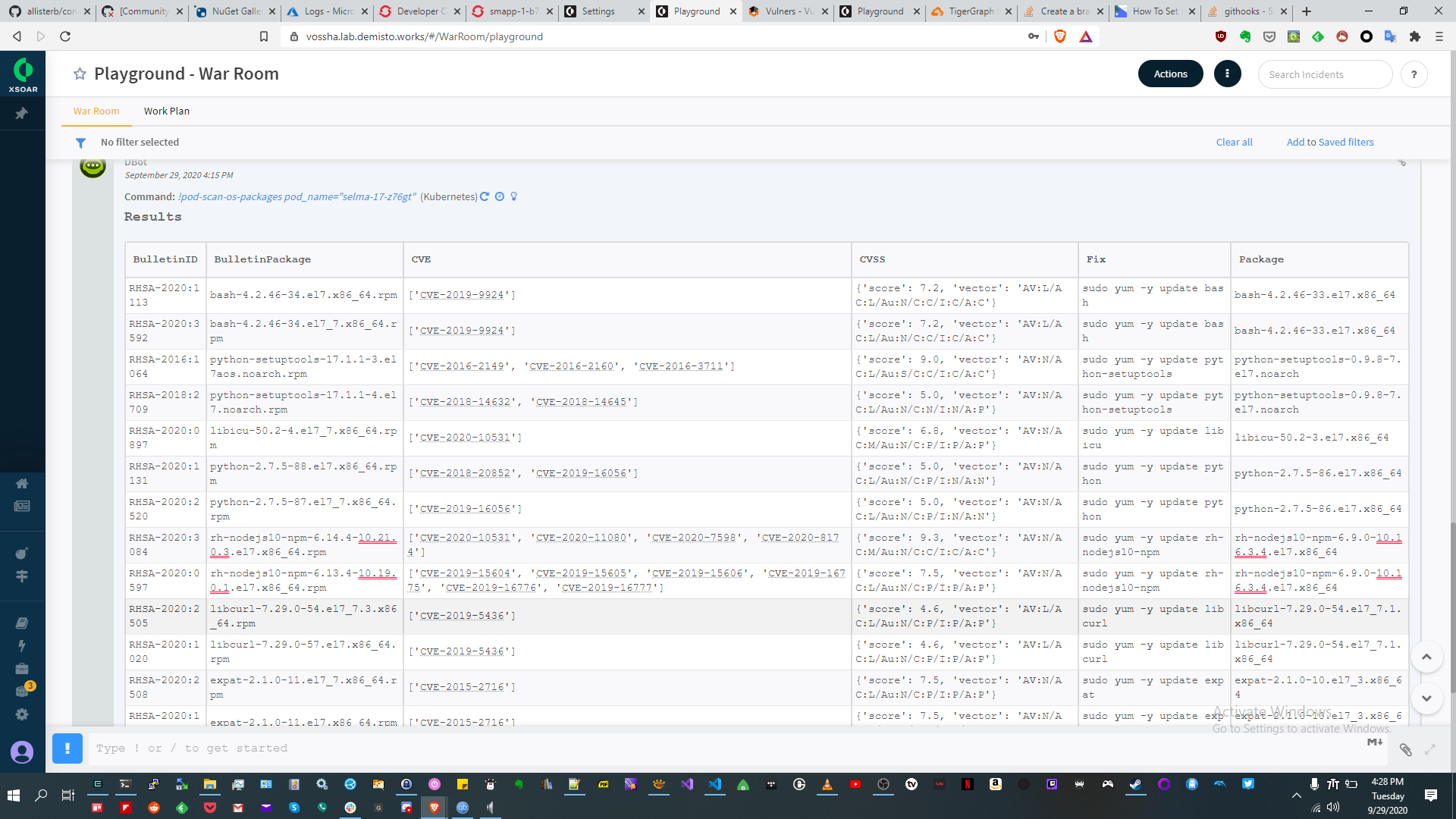The image size is (1456, 819).
Task: Click the lightbulb icon next to the Kubernetes command
Action: click(514, 196)
